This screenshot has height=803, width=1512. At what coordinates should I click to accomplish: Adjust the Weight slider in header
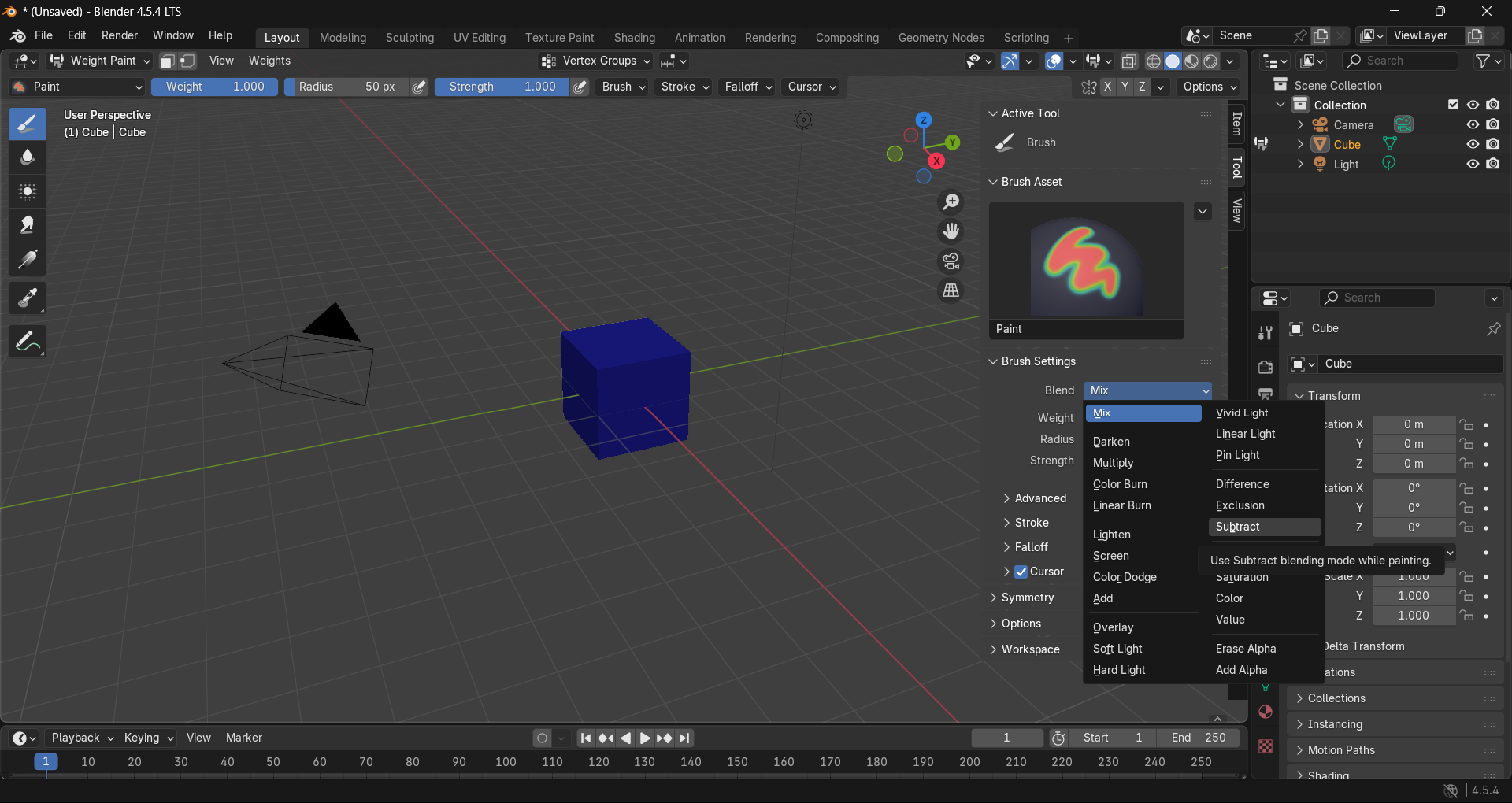click(214, 87)
